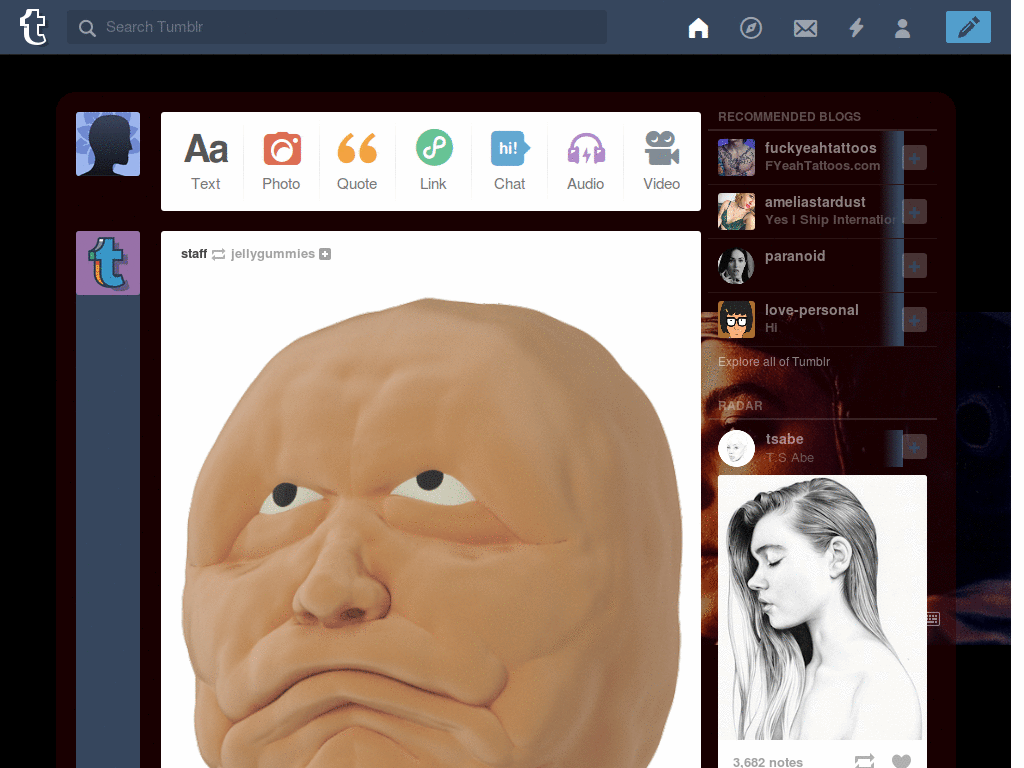Follow the fuckyeahtattoos blog with plus
Image resolution: width=1024 pixels, height=768 pixels.
[915, 158]
